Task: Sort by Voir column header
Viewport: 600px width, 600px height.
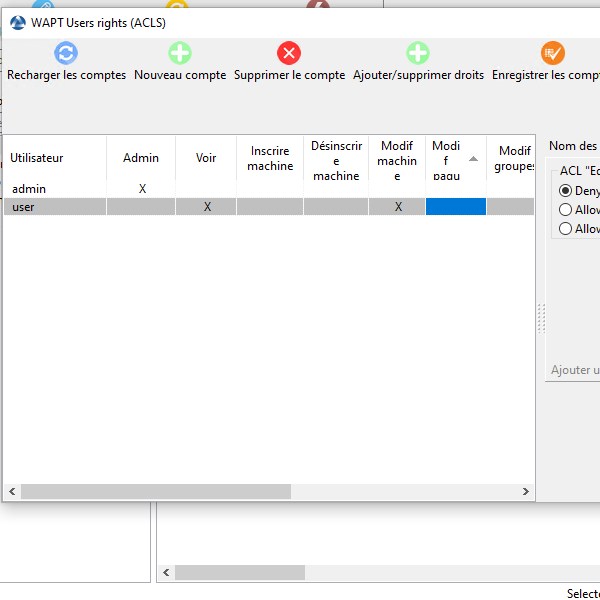Action: [206, 158]
